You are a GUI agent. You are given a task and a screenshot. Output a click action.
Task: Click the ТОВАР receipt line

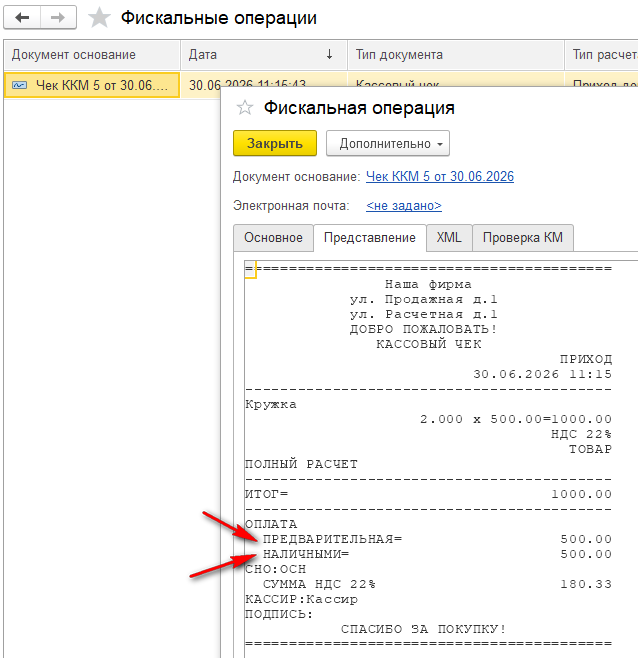591,449
